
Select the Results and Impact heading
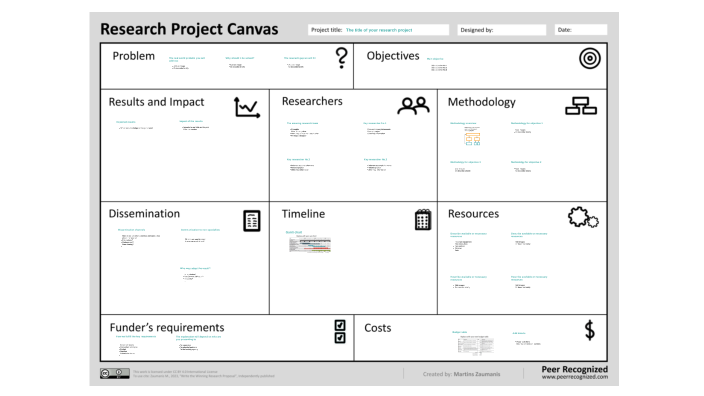(x=156, y=102)
